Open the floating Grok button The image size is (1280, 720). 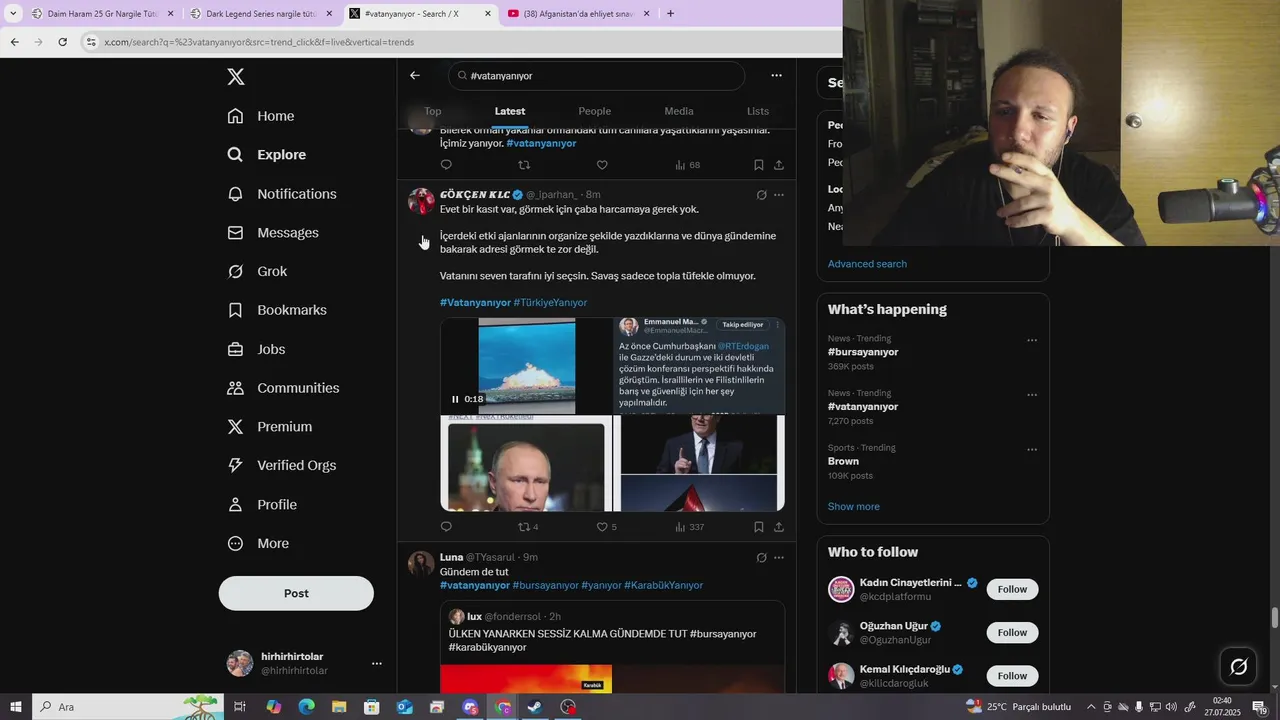(x=1238, y=667)
